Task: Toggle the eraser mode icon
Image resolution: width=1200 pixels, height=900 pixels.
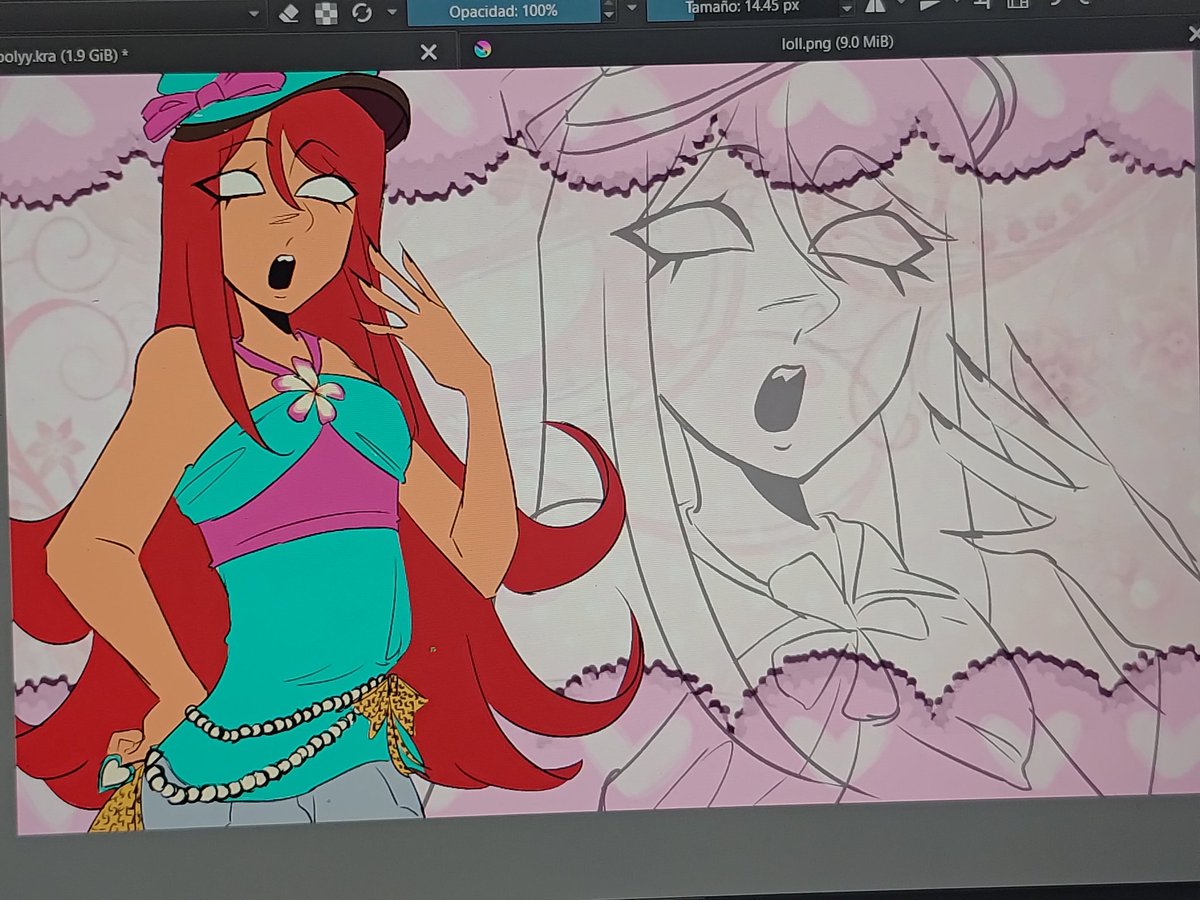Action: pyautogui.click(x=289, y=12)
